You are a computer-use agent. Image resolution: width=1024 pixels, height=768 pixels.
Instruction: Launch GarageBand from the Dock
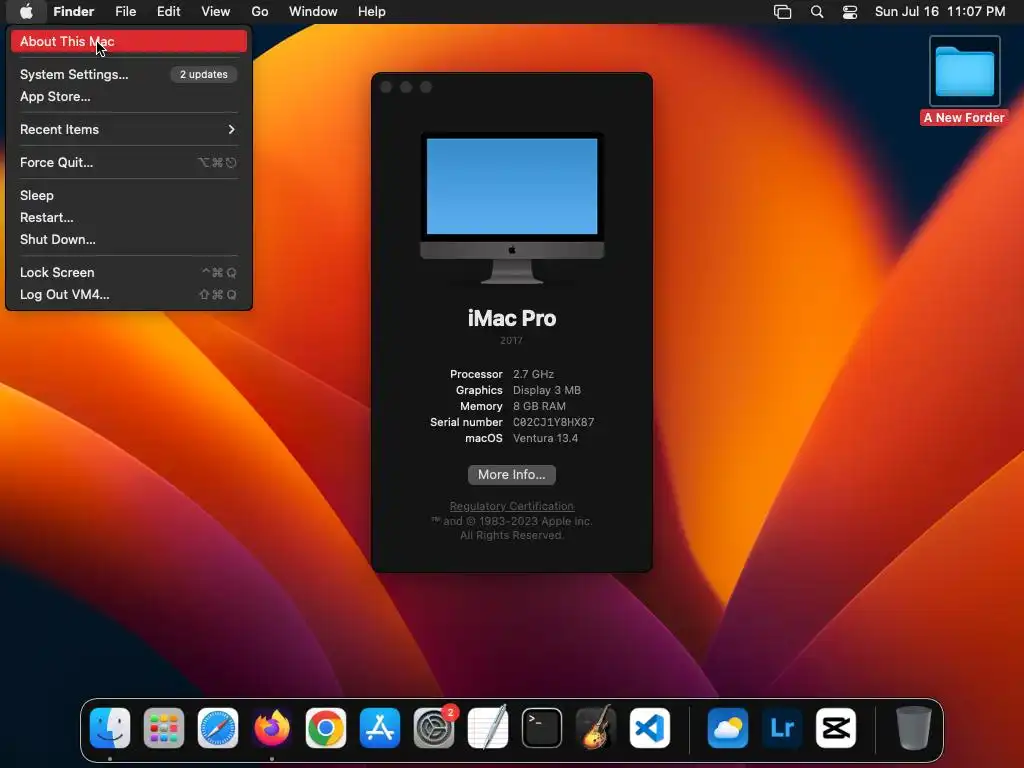pyautogui.click(x=596, y=728)
